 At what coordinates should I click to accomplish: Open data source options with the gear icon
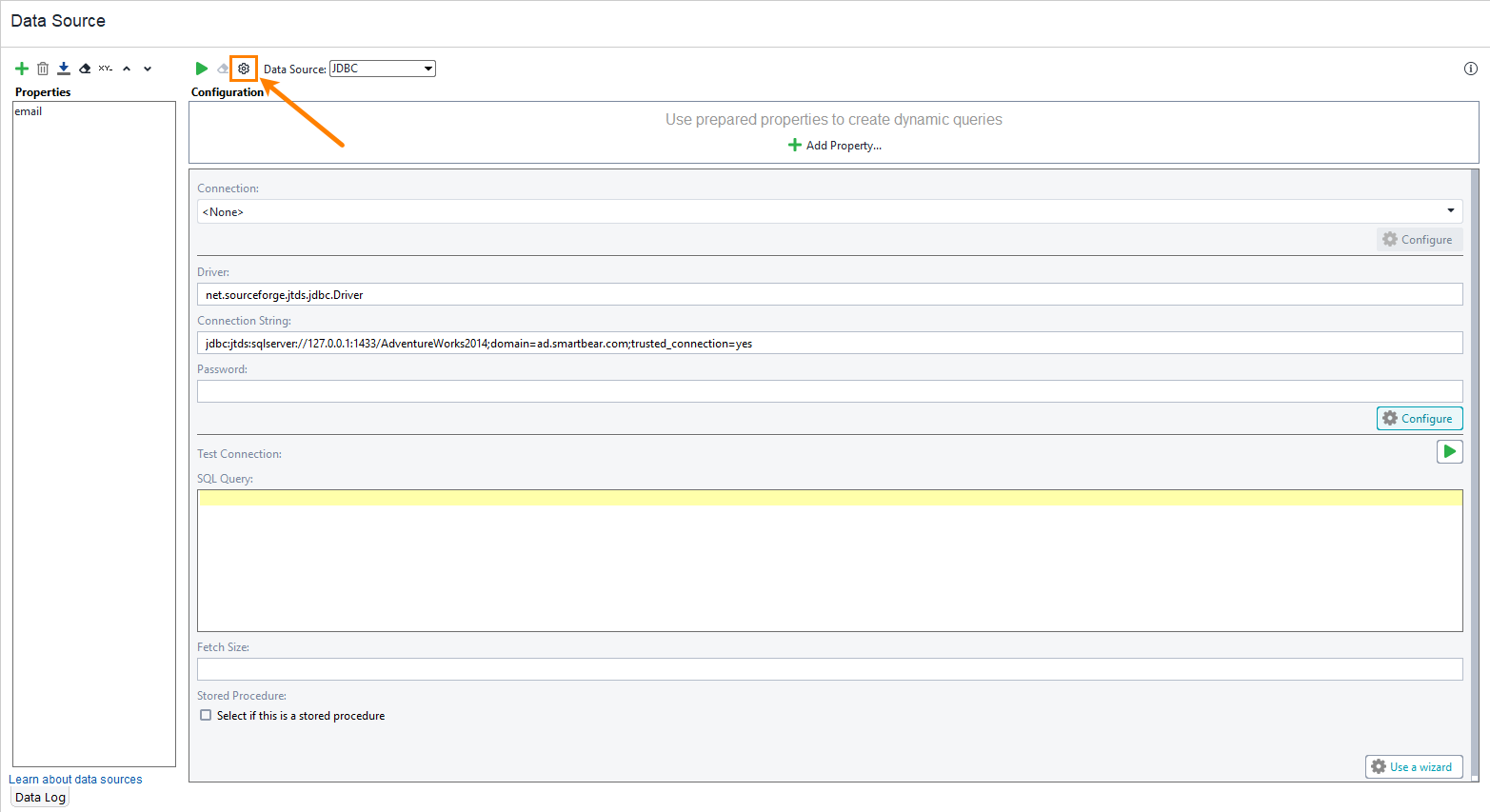[x=244, y=68]
